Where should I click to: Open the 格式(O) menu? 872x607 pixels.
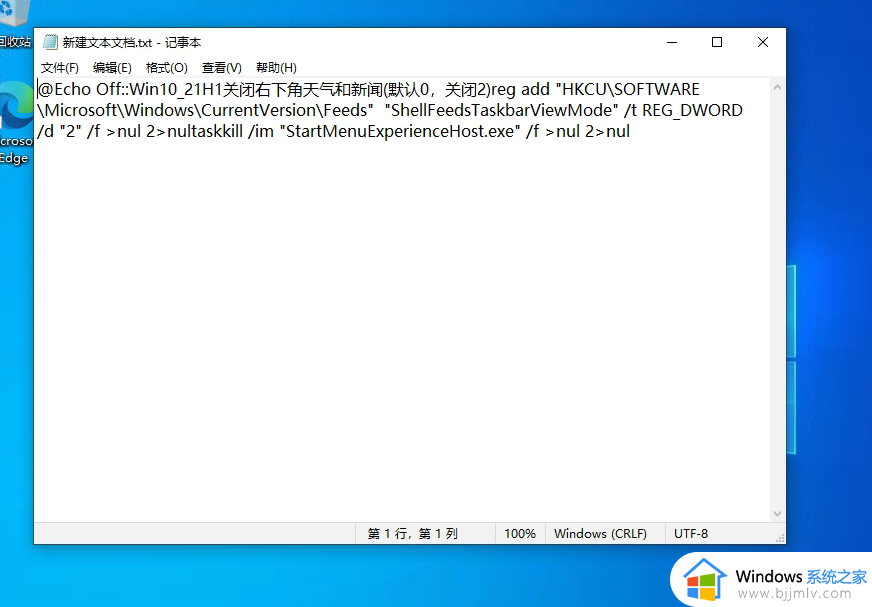[166, 68]
